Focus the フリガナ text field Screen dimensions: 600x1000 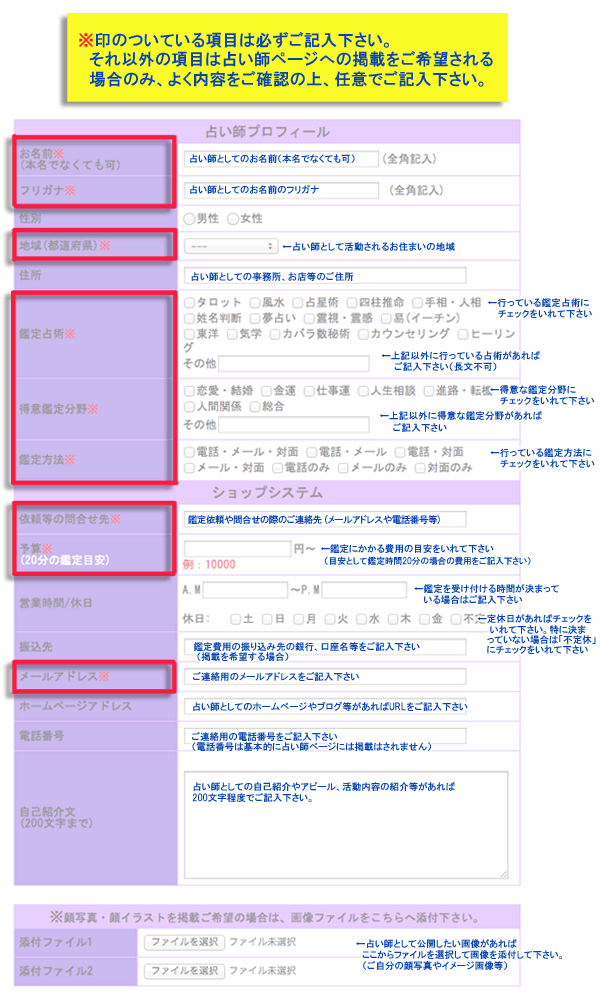(x=281, y=189)
